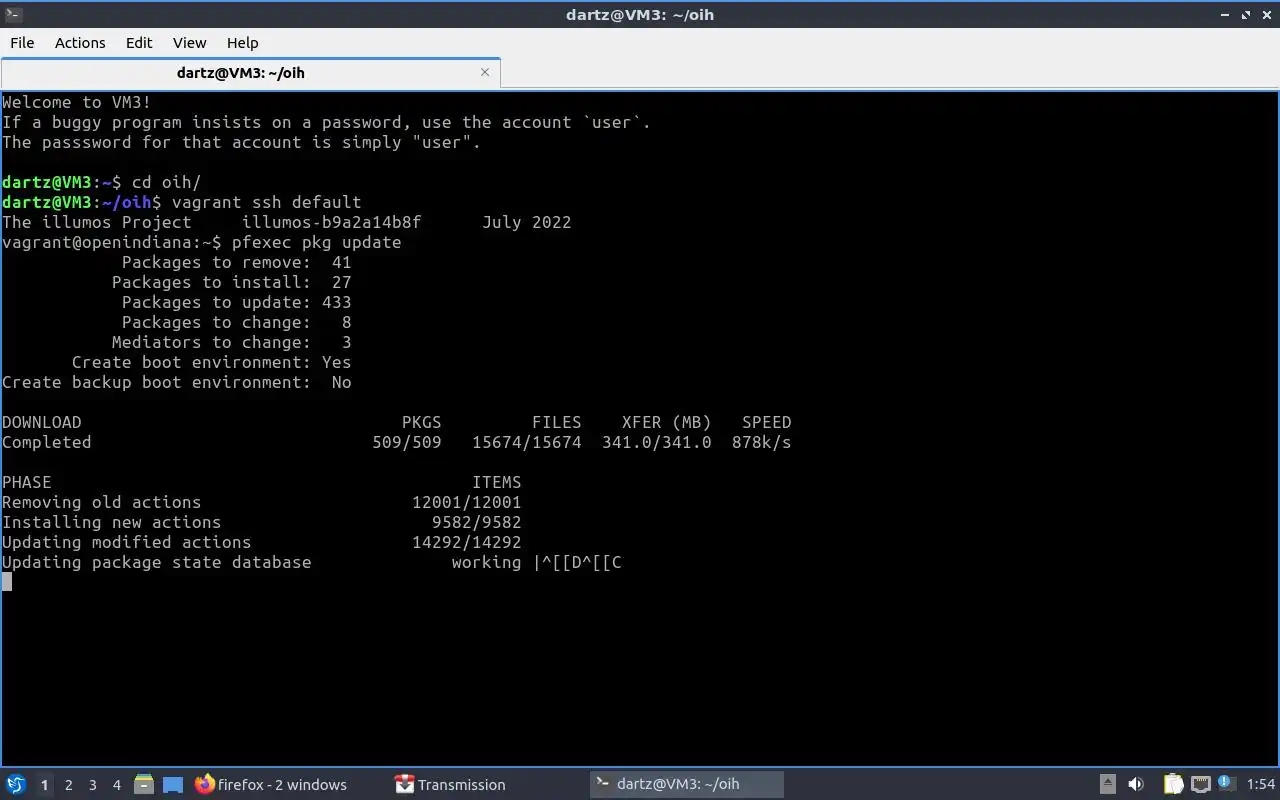Screen dimensions: 1280x800
Task: Click the 'Mediators to change: 3' line
Action: tap(231, 342)
